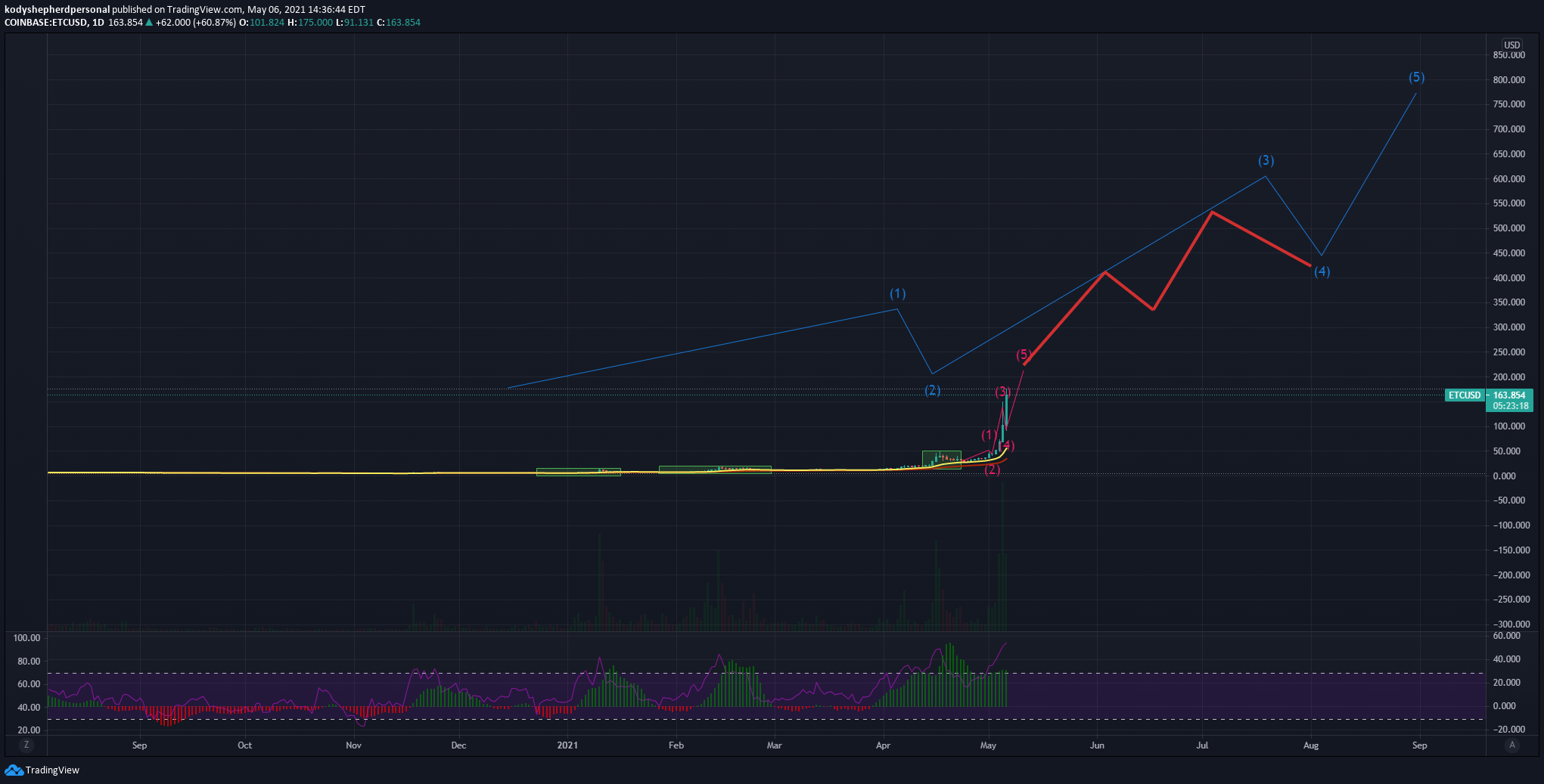Click the Dec label on the time axis
Image resolution: width=1544 pixels, height=784 pixels.
click(x=458, y=745)
